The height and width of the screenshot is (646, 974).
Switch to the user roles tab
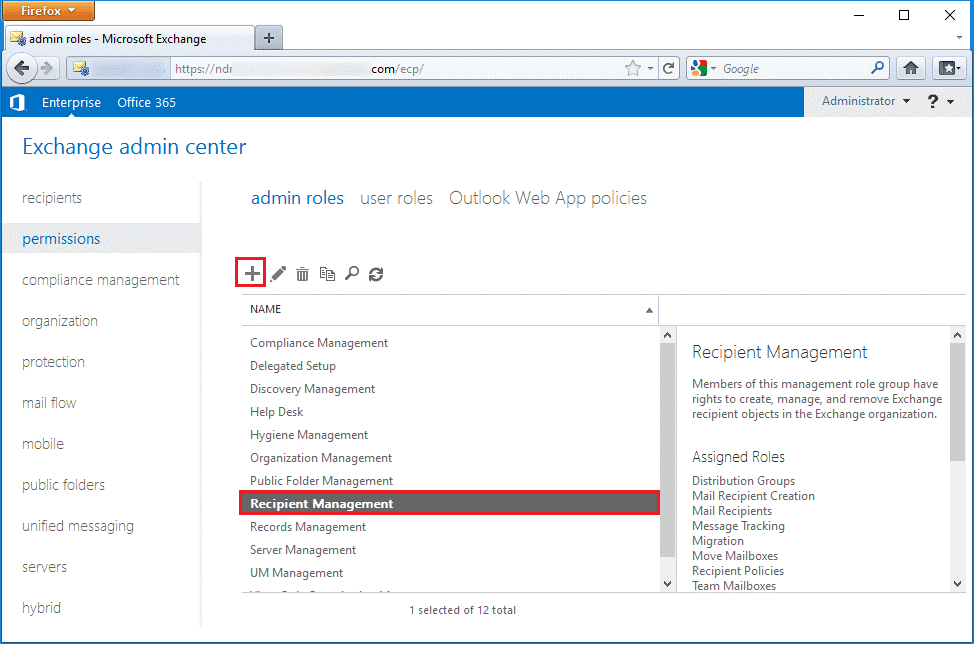coord(396,198)
